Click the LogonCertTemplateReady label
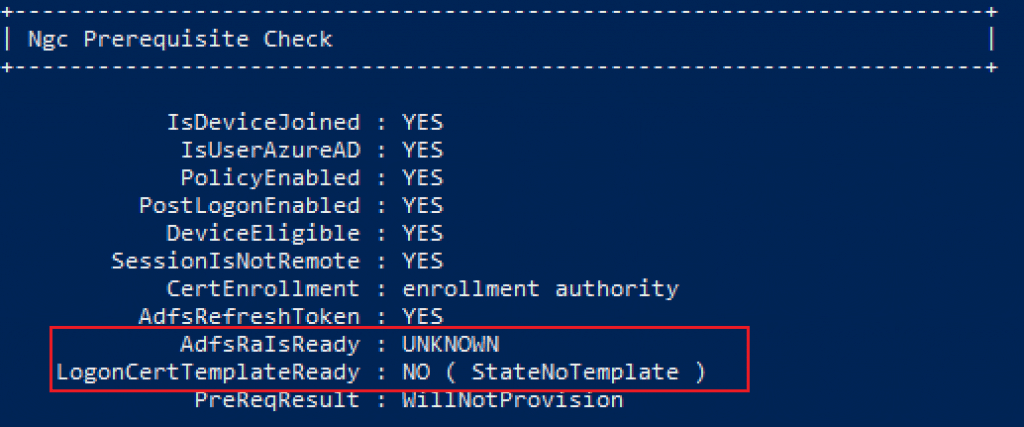 pyautogui.click(x=208, y=372)
